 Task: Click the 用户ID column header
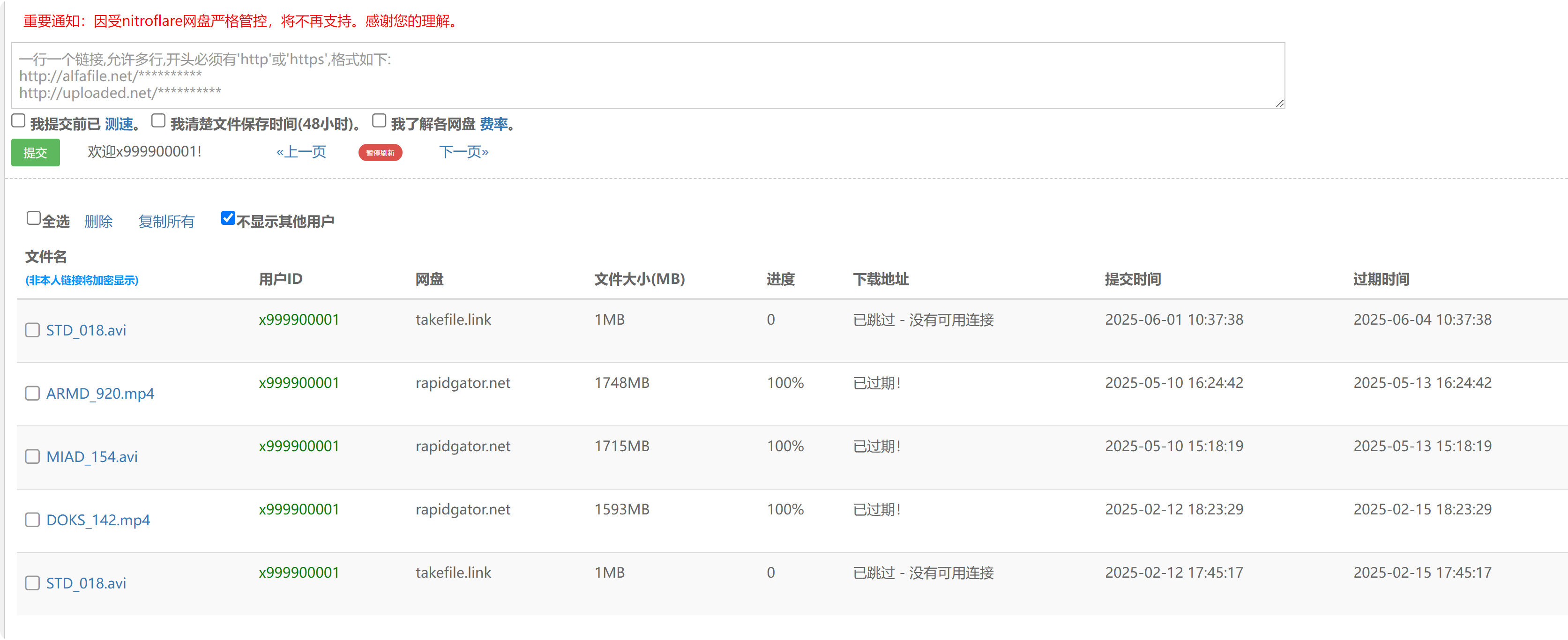[281, 279]
